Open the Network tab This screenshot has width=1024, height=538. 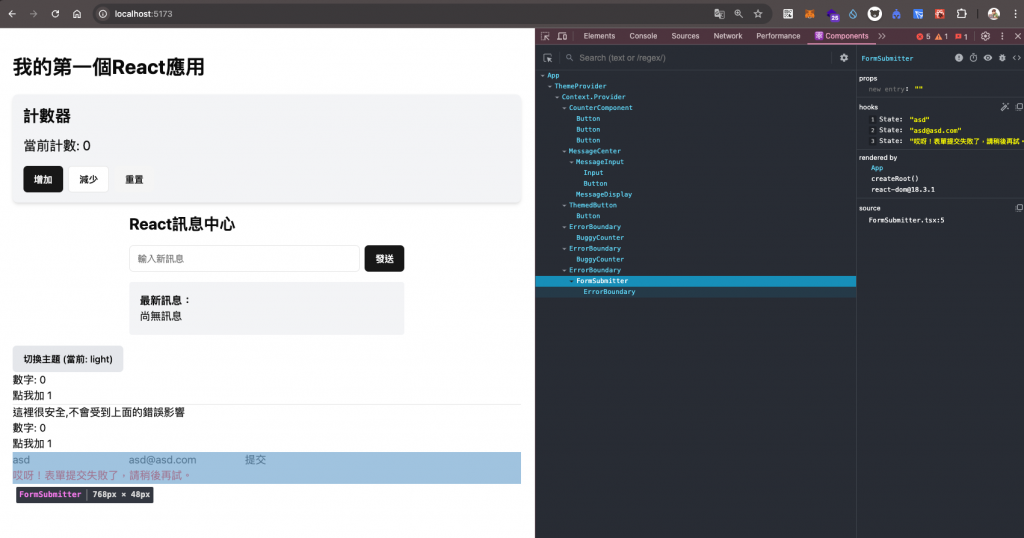(x=728, y=36)
